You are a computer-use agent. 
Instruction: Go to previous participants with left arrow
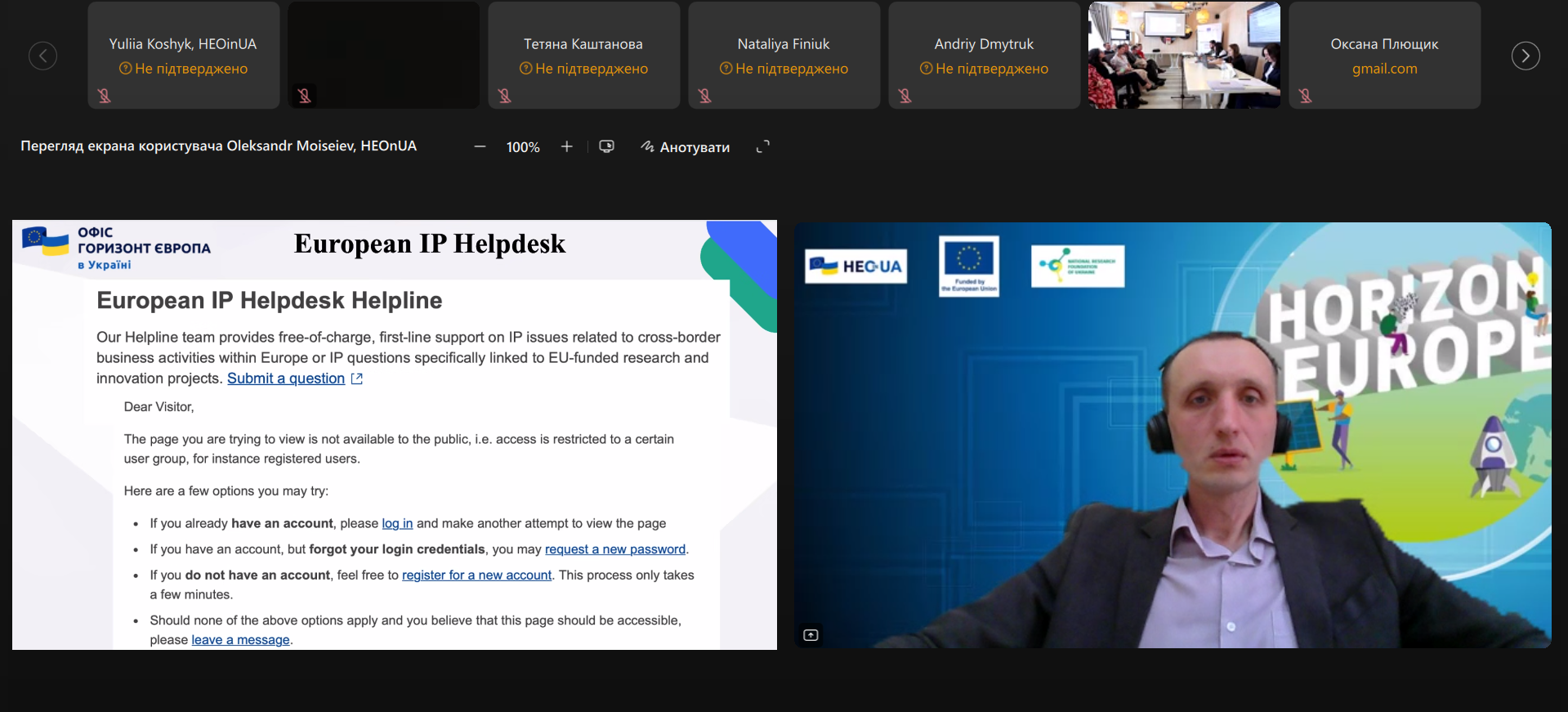[x=42, y=56]
